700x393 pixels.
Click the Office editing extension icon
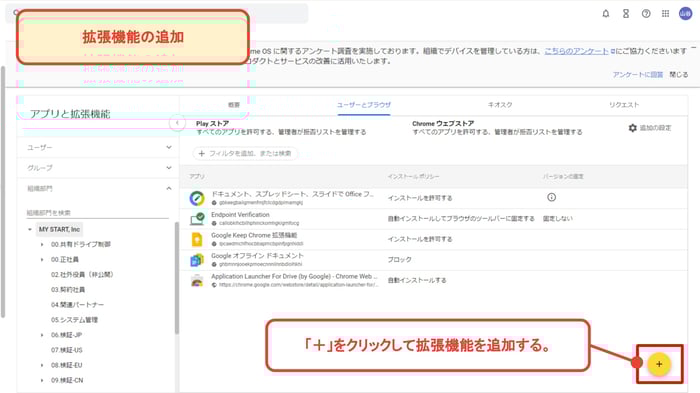pos(197,198)
